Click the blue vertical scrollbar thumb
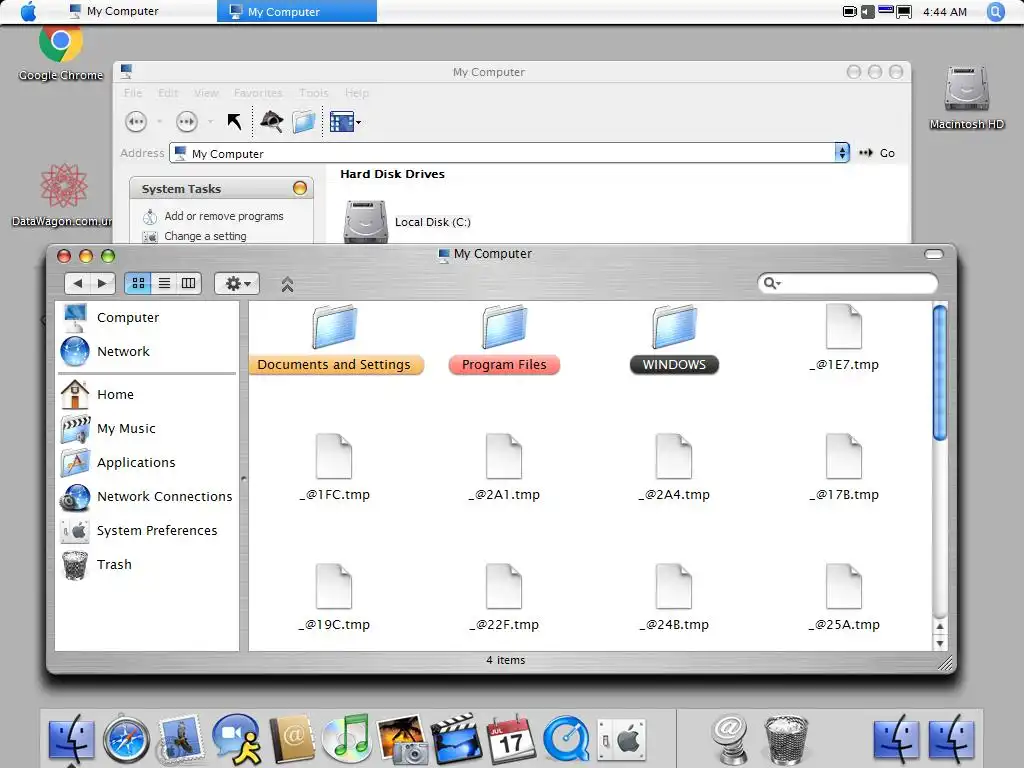The width and height of the screenshot is (1024, 768). (x=940, y=373)
